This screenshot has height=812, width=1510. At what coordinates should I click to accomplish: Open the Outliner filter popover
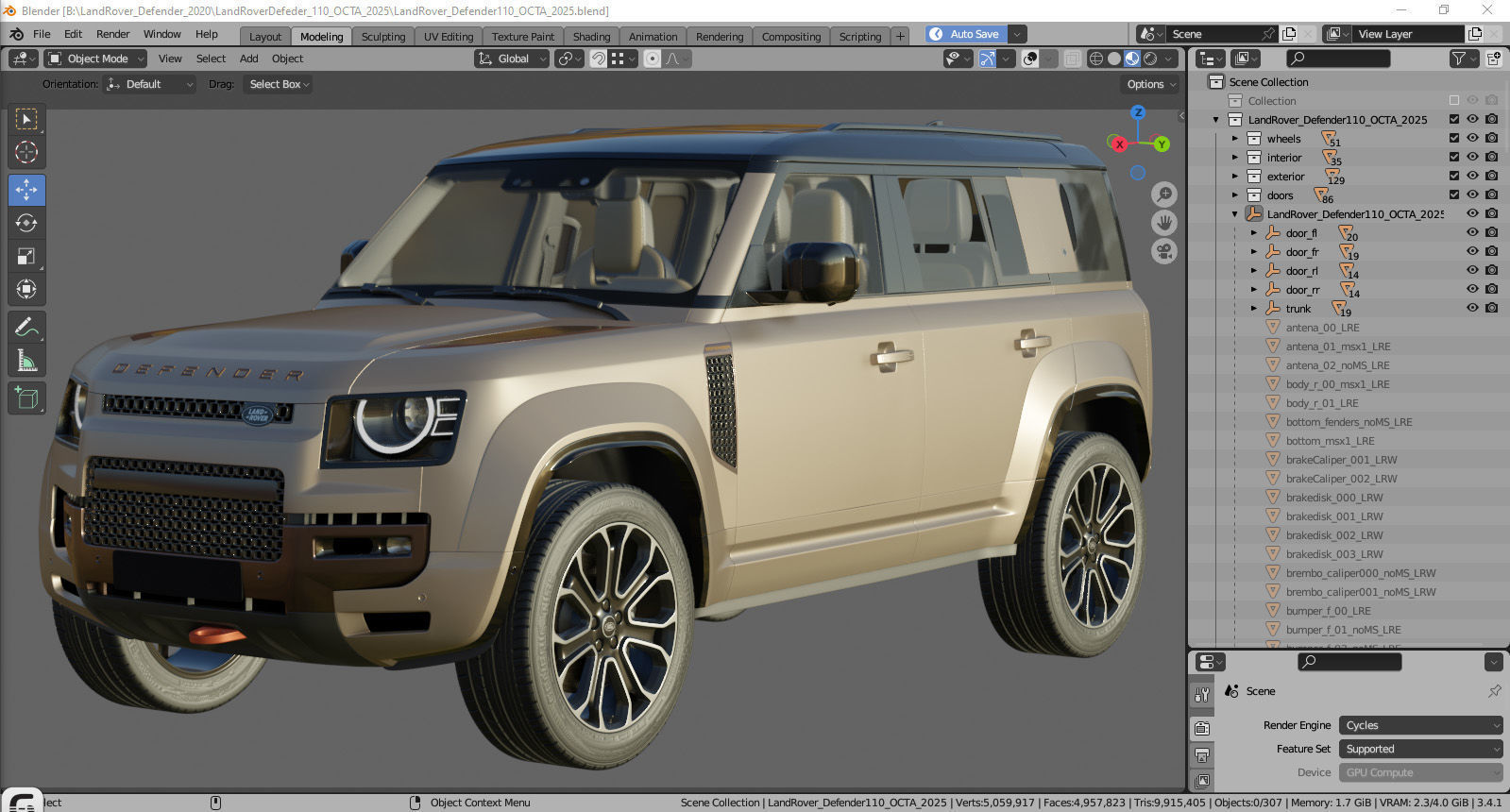[1463, 59]
